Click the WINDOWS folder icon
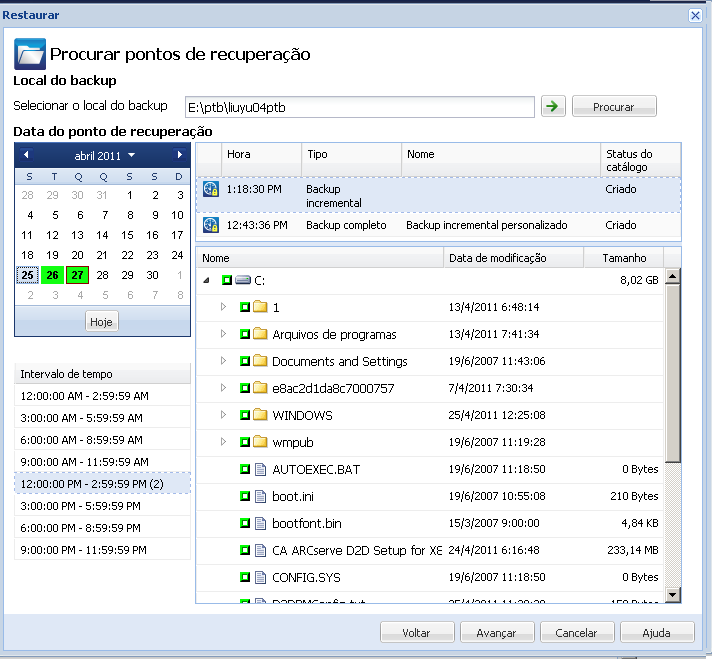This screenshot has height=659, width=712. 260,415
